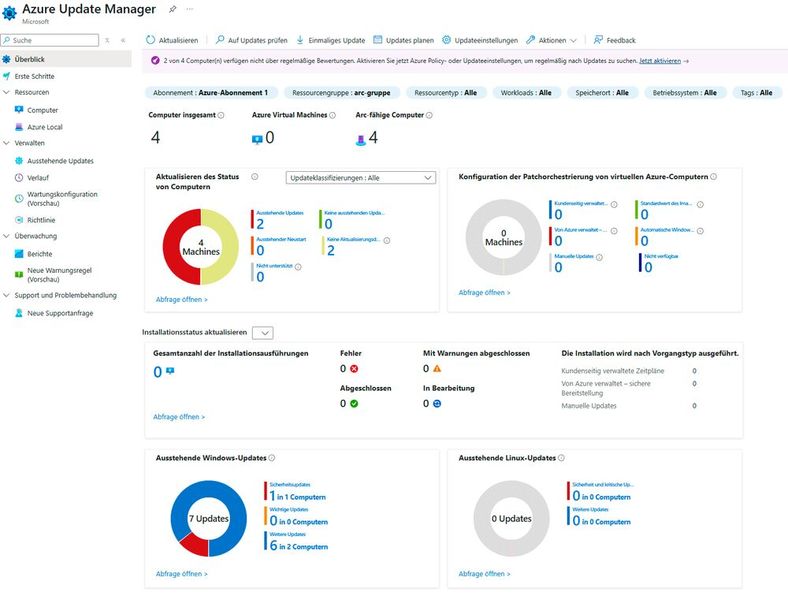The width and height of the screenshot is (788, 600).
Task: Open Erste Schritte in sidebar
Action: (x=34, y=76)
